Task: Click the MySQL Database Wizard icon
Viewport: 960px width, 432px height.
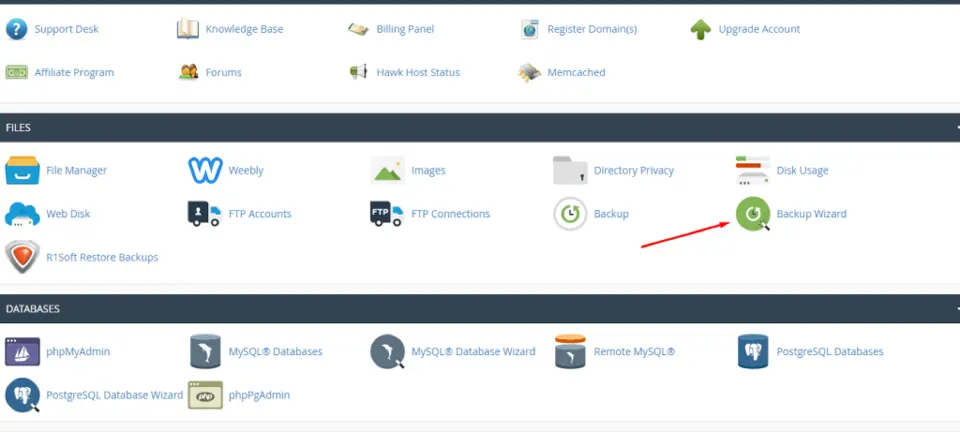Action: 388,352
